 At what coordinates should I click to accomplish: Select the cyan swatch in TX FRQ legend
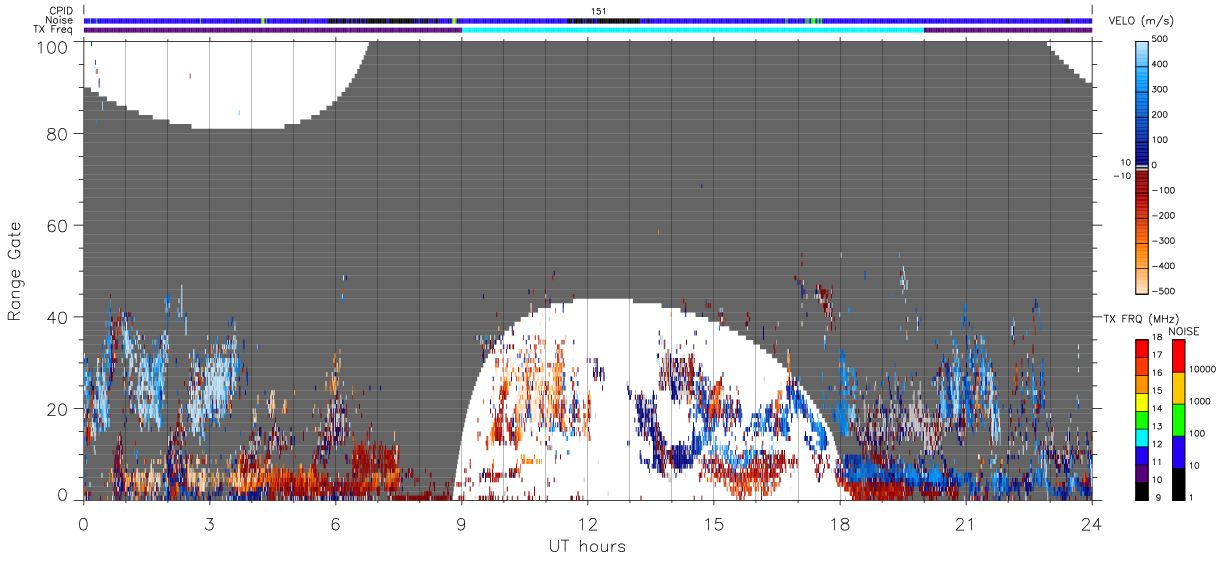[1141, 438]
